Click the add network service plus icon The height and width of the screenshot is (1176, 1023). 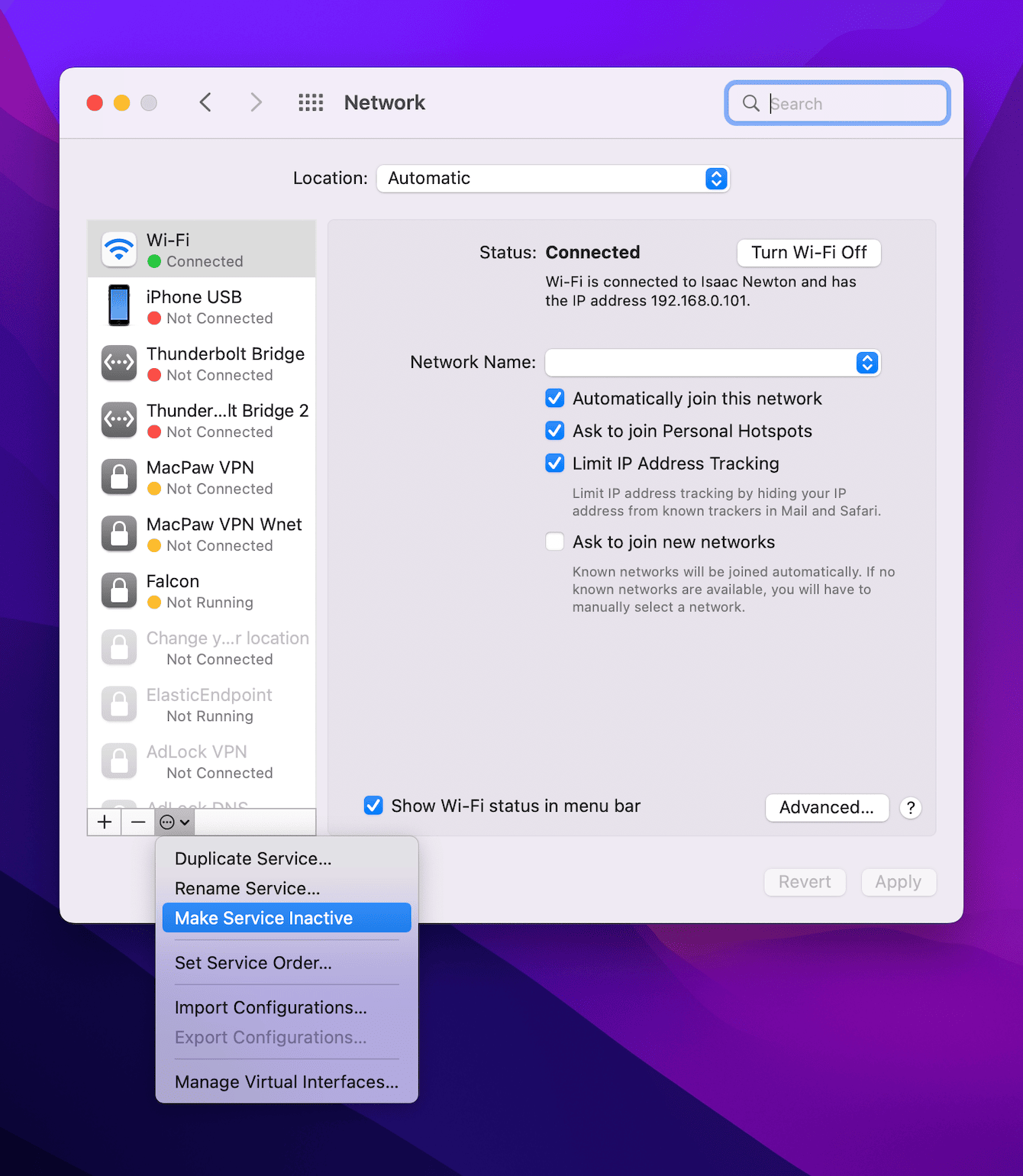[x=104, y=822]
